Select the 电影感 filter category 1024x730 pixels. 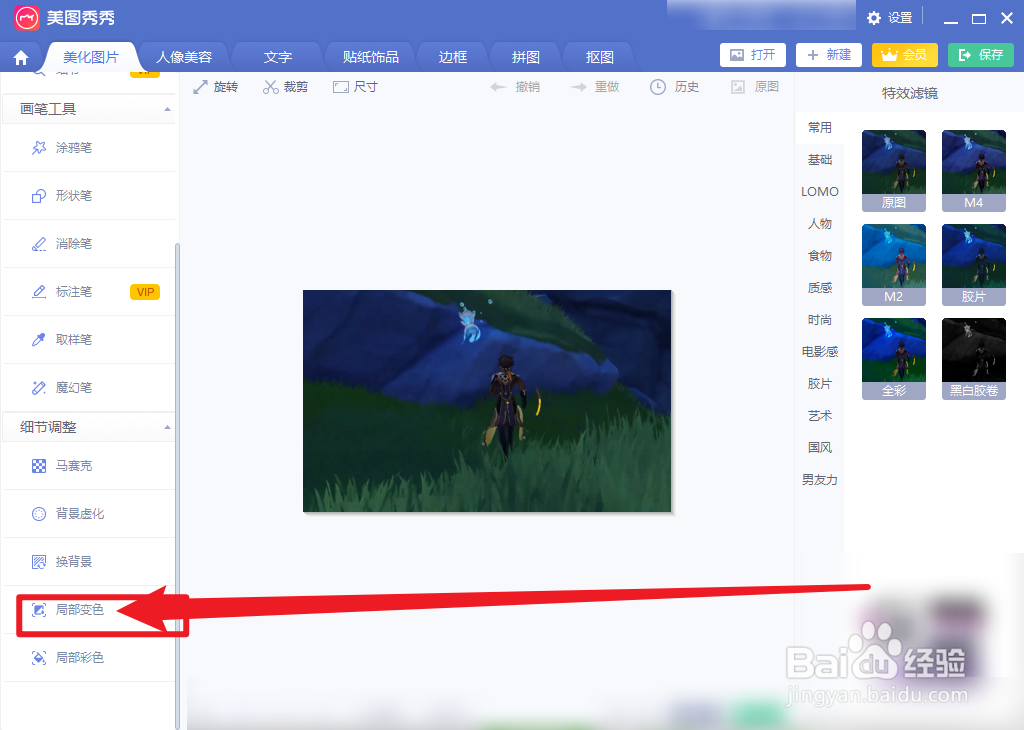[820, 352]
